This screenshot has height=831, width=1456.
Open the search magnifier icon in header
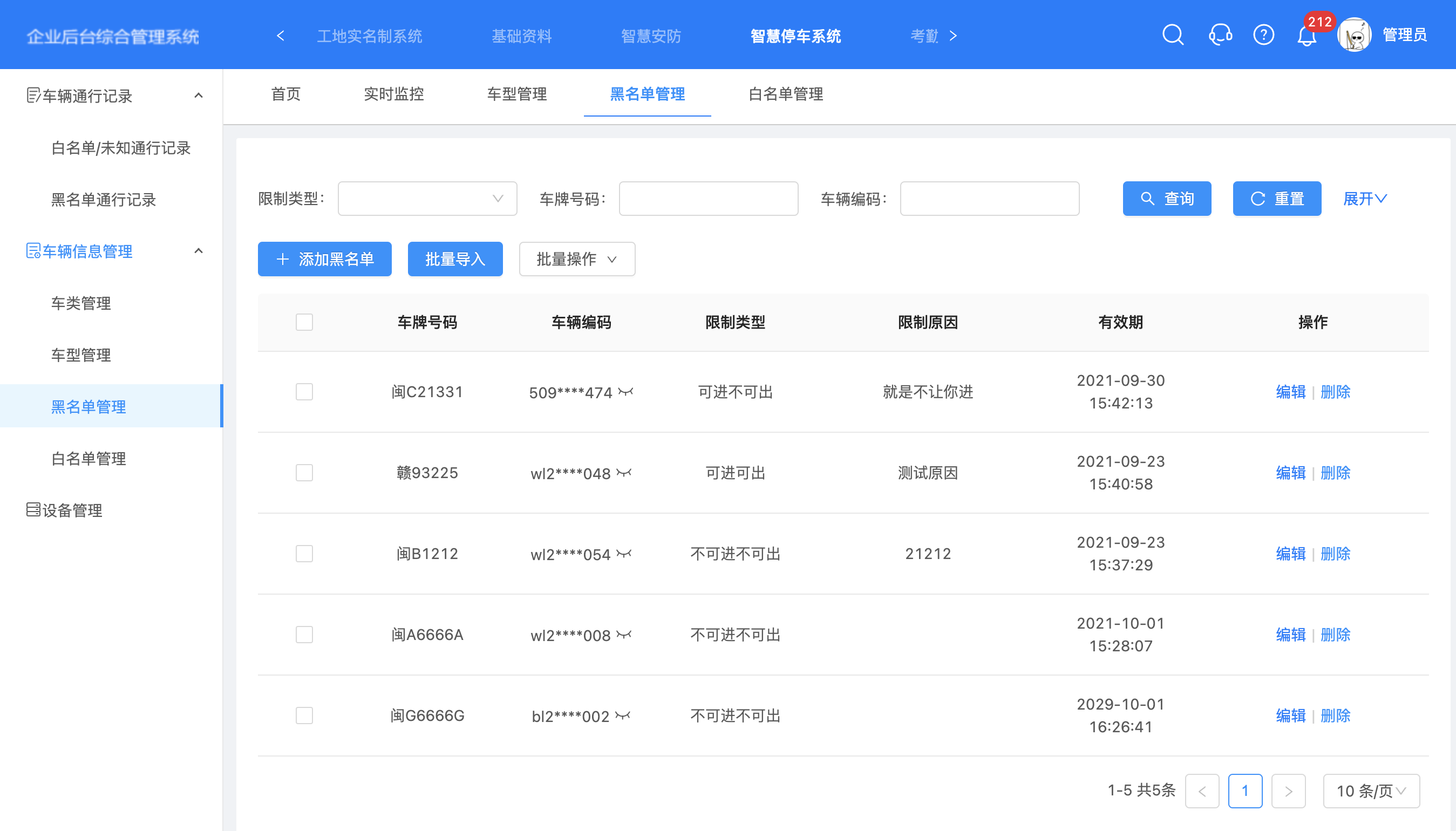pyautogui.click(x=1172, y=35)
